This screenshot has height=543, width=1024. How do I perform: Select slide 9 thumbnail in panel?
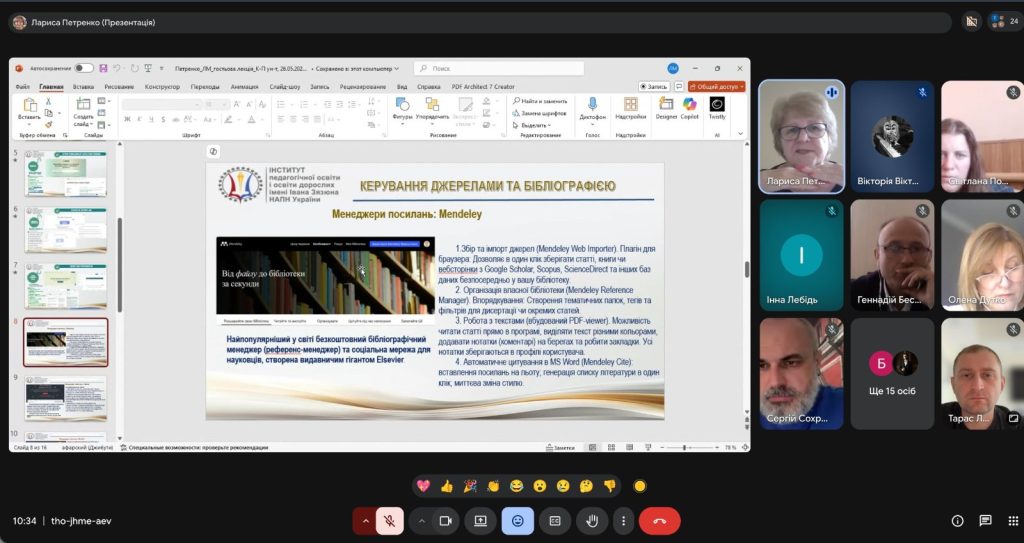coord(65,398)
